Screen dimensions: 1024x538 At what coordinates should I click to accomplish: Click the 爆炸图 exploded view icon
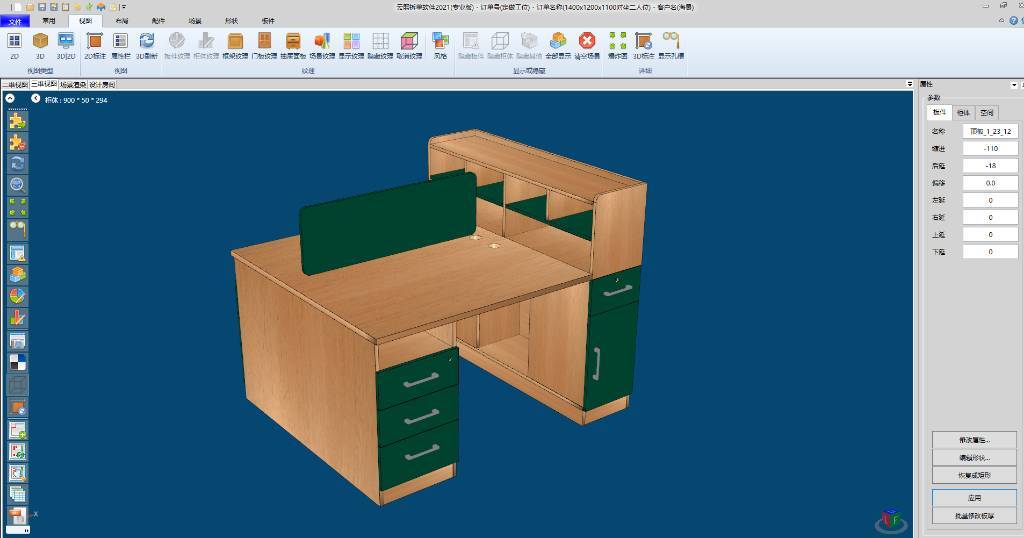click(x=618, y=42)
